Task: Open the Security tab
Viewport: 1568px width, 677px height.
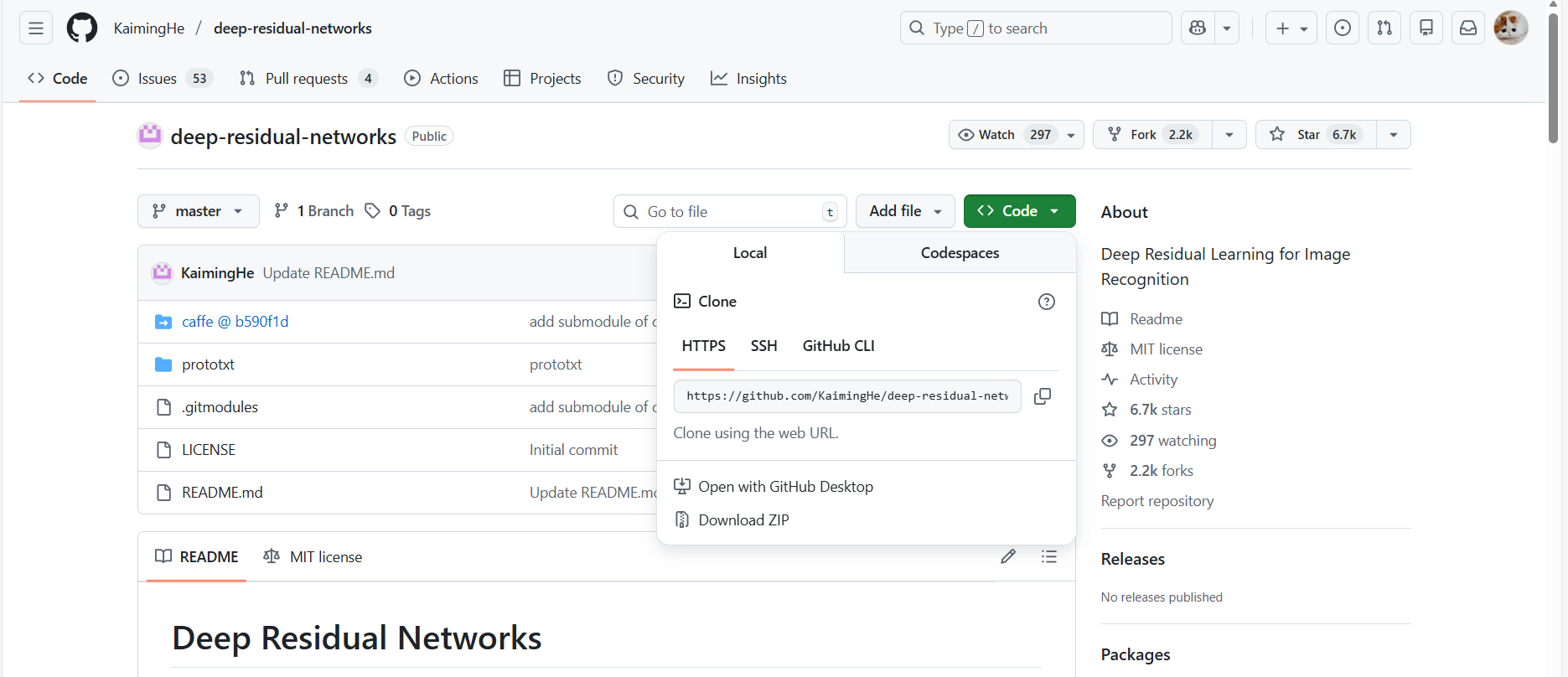Action: click(646, 79)
